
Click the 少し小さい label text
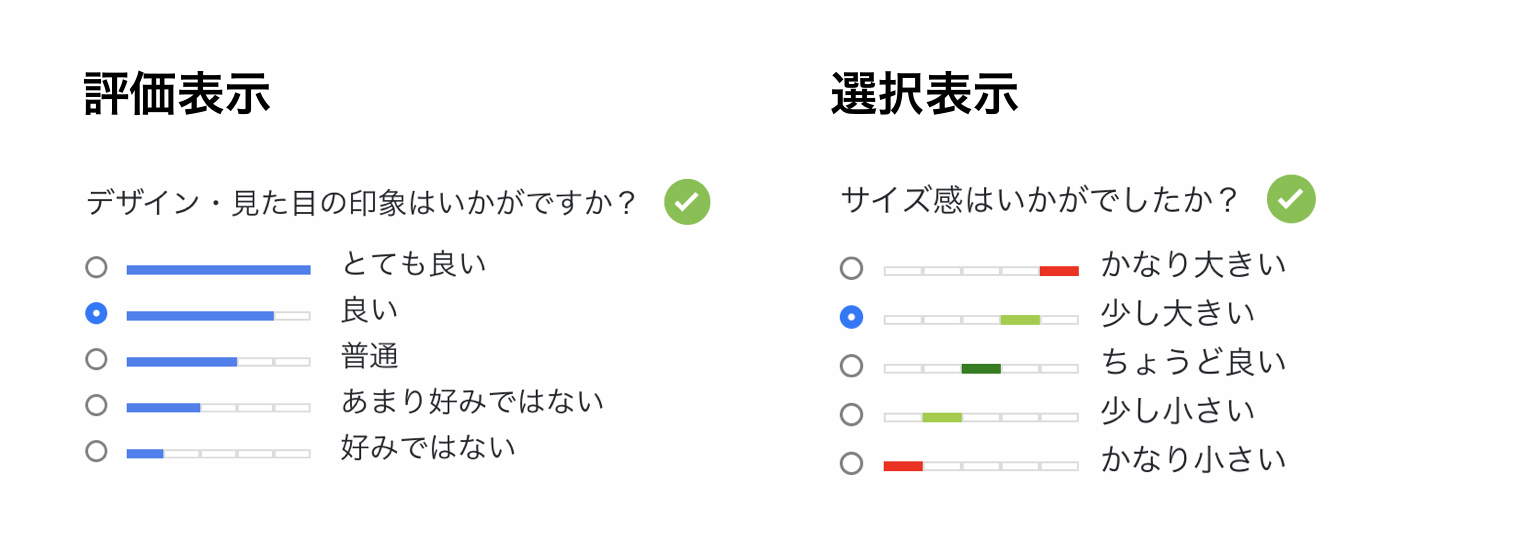click(1177, 411)
